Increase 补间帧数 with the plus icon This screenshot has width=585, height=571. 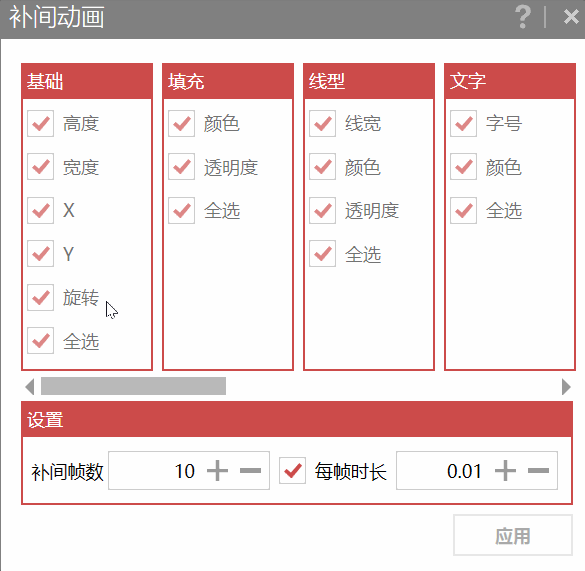click(x=218, y=471)
